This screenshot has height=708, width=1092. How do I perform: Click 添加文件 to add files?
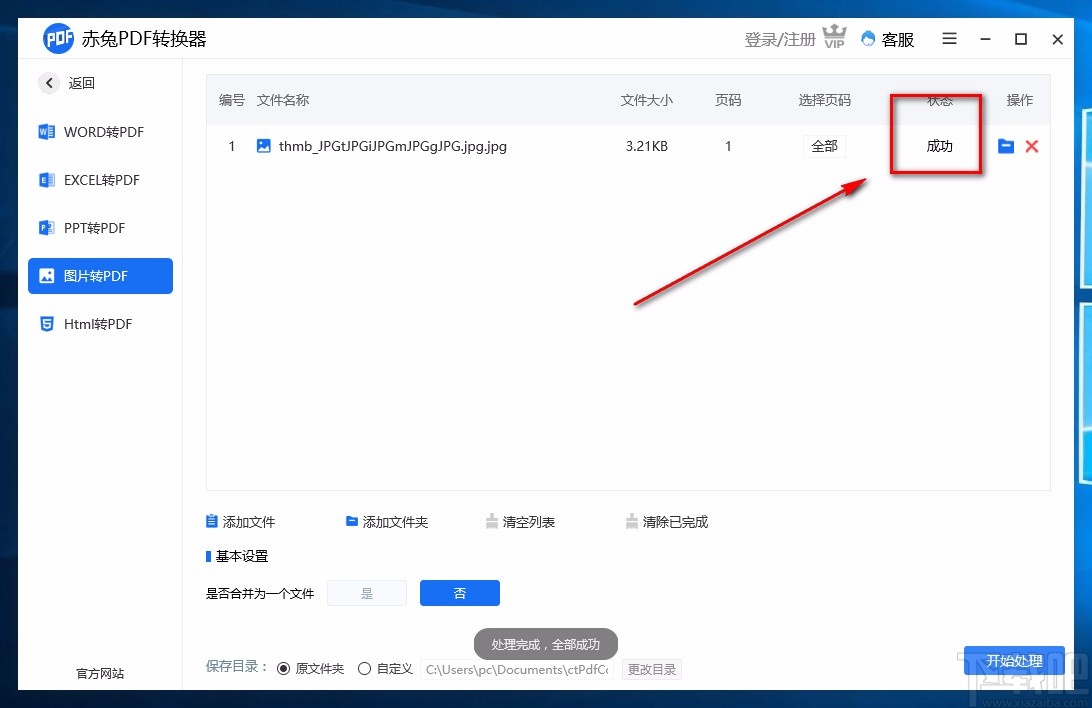240,521
